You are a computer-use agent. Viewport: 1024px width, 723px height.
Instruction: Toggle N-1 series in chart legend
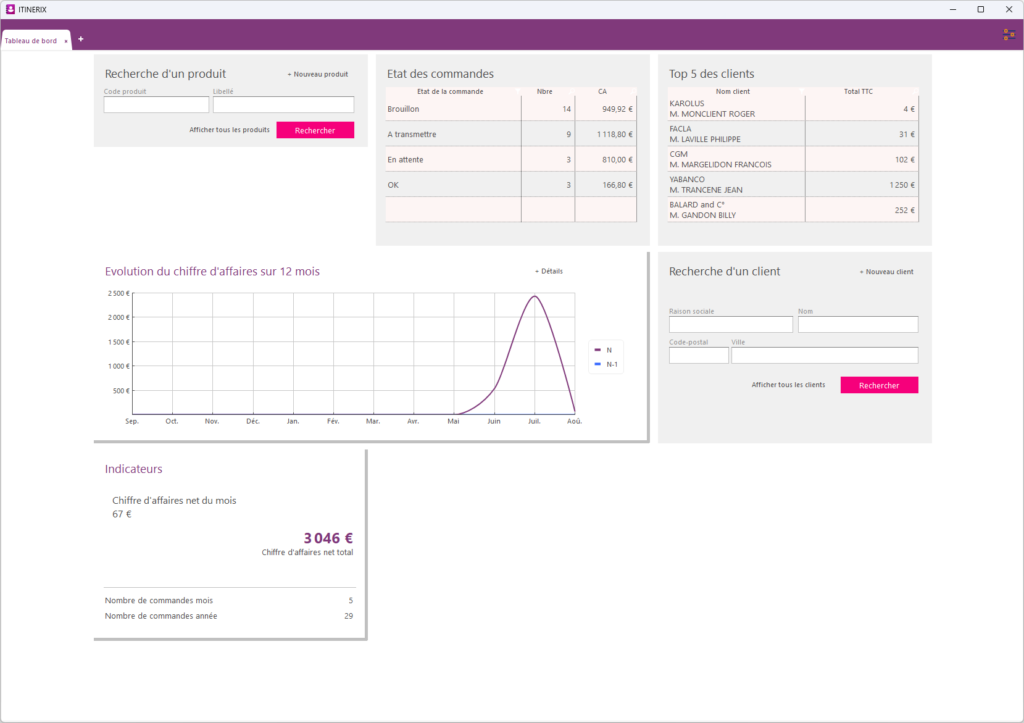606,364
